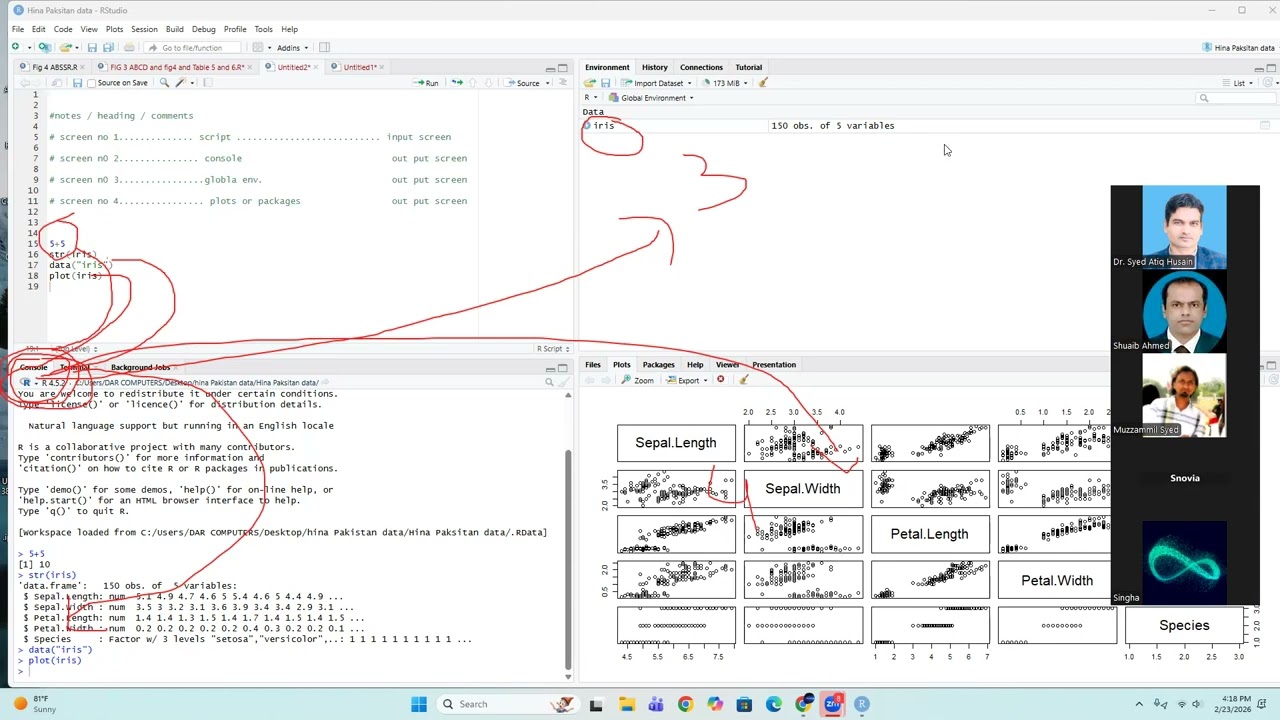Viewport: 1280px width, 720px height.
Task: Click the Run button
Action: click(x=426, y=83)
